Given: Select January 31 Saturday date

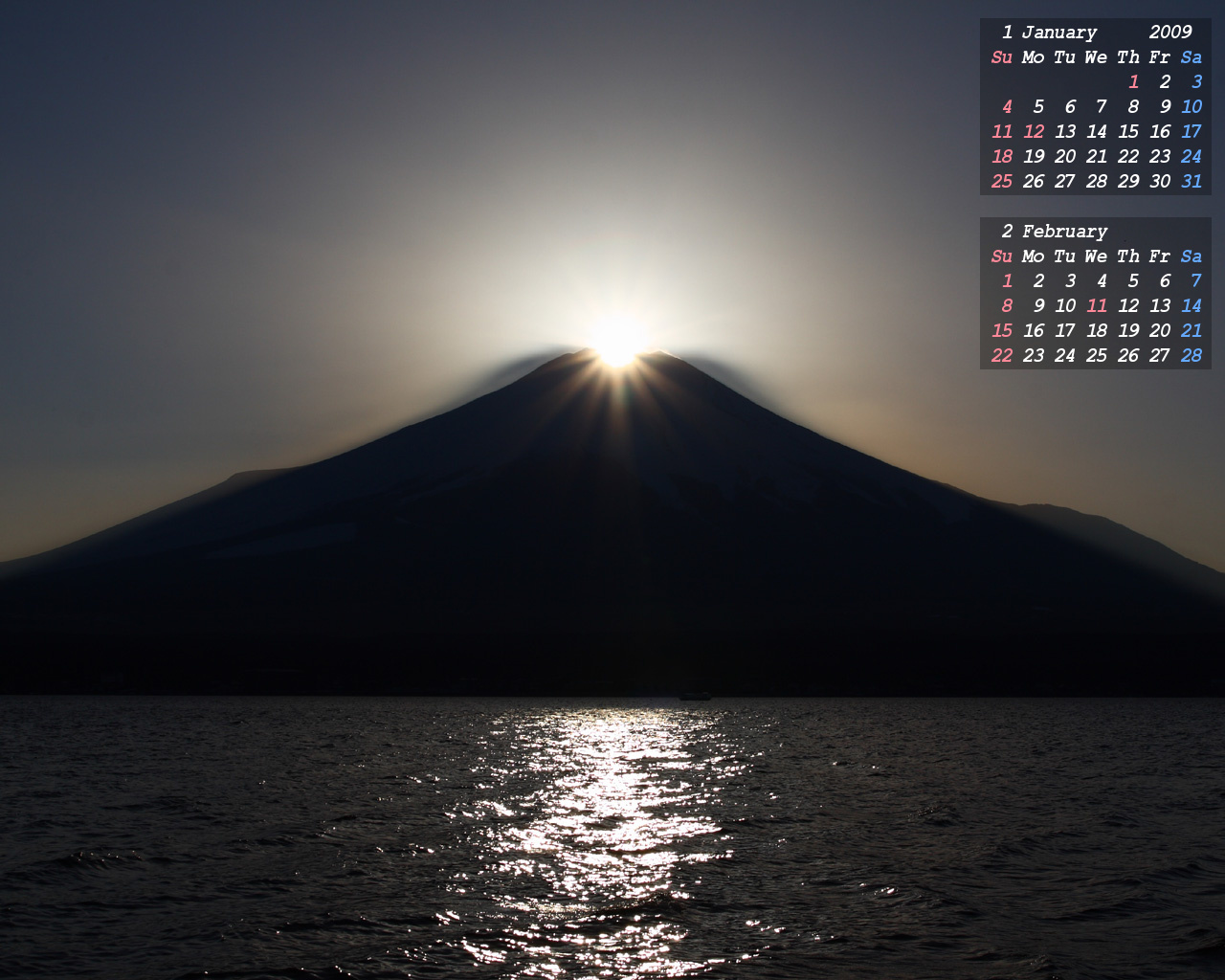Looking at the screenshot, I should pyautogui.click(x=1192, y=182).
